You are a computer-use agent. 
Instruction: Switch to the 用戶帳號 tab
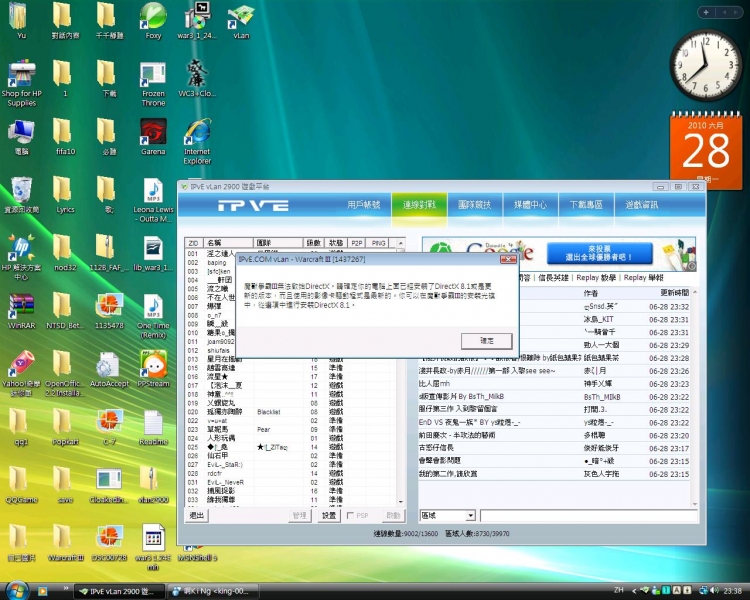pyautogui.click(x=364, y=204)
